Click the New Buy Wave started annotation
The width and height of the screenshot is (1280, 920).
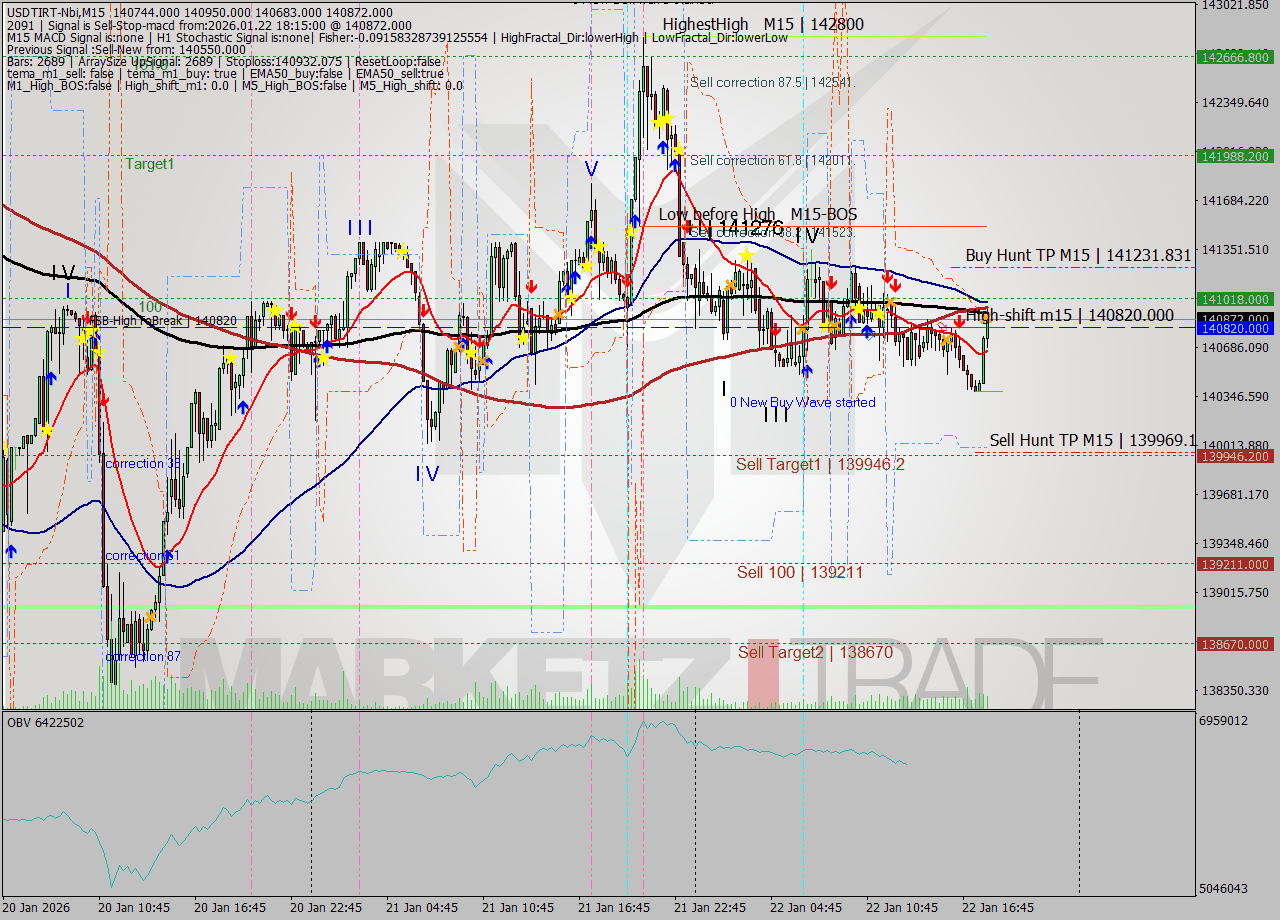click(x=803, y=402)
